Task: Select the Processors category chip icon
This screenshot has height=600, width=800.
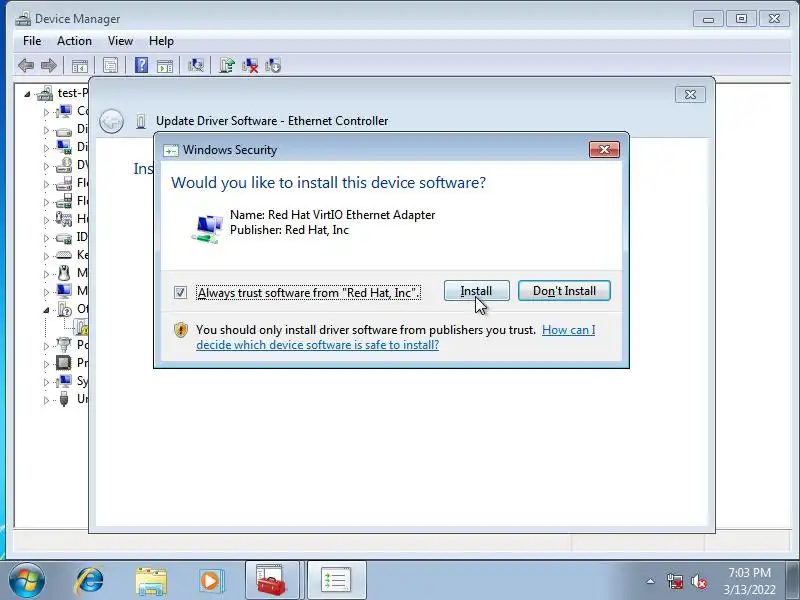Action: pos(64,363)
